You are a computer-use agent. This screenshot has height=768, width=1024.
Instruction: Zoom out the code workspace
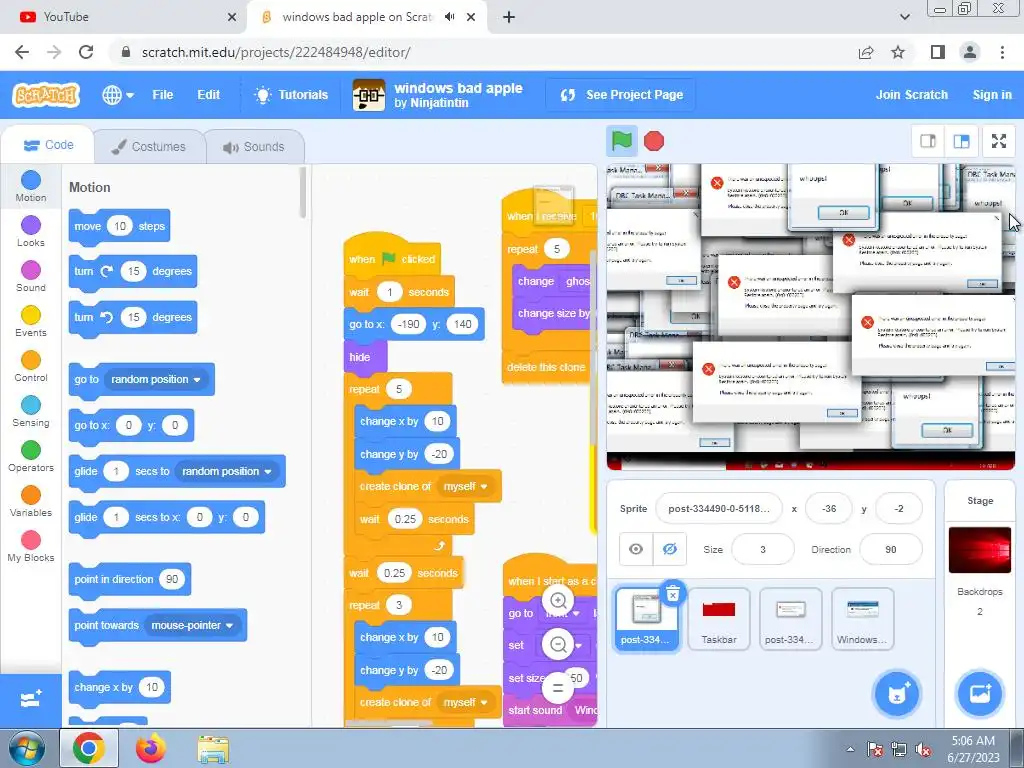click(558, 645)
